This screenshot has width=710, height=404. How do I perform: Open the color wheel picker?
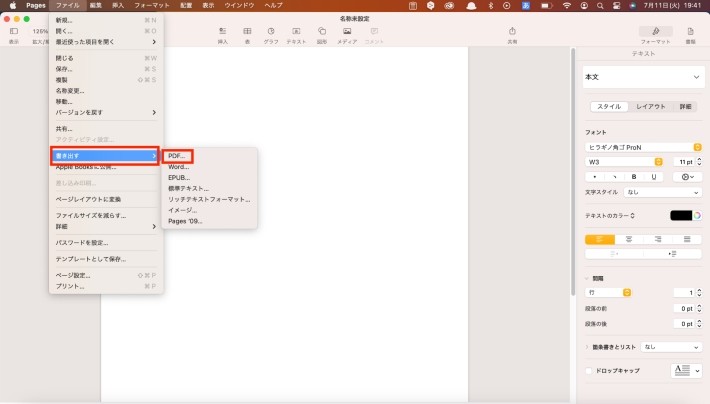697,216
